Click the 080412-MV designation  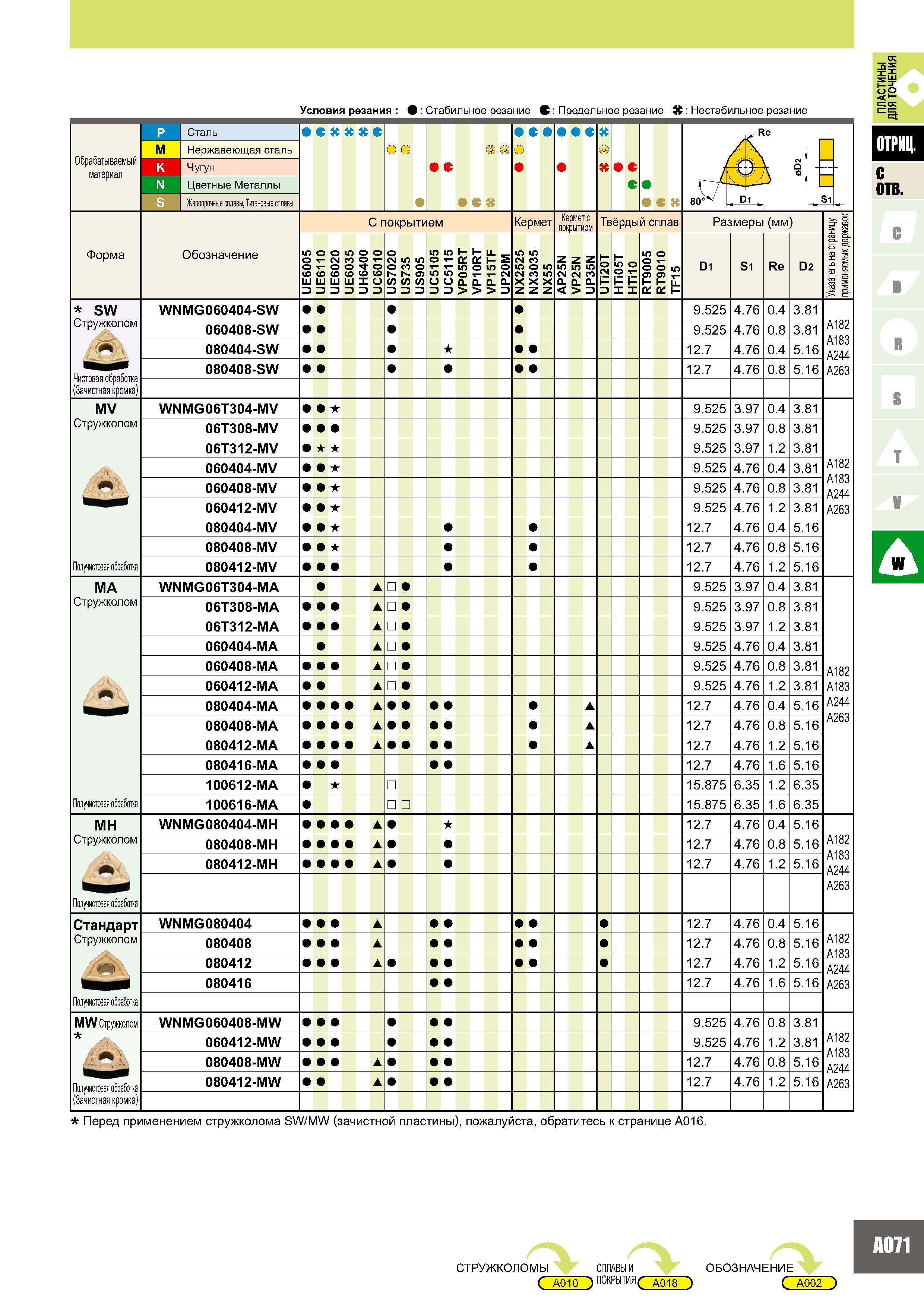click(241, 567)
